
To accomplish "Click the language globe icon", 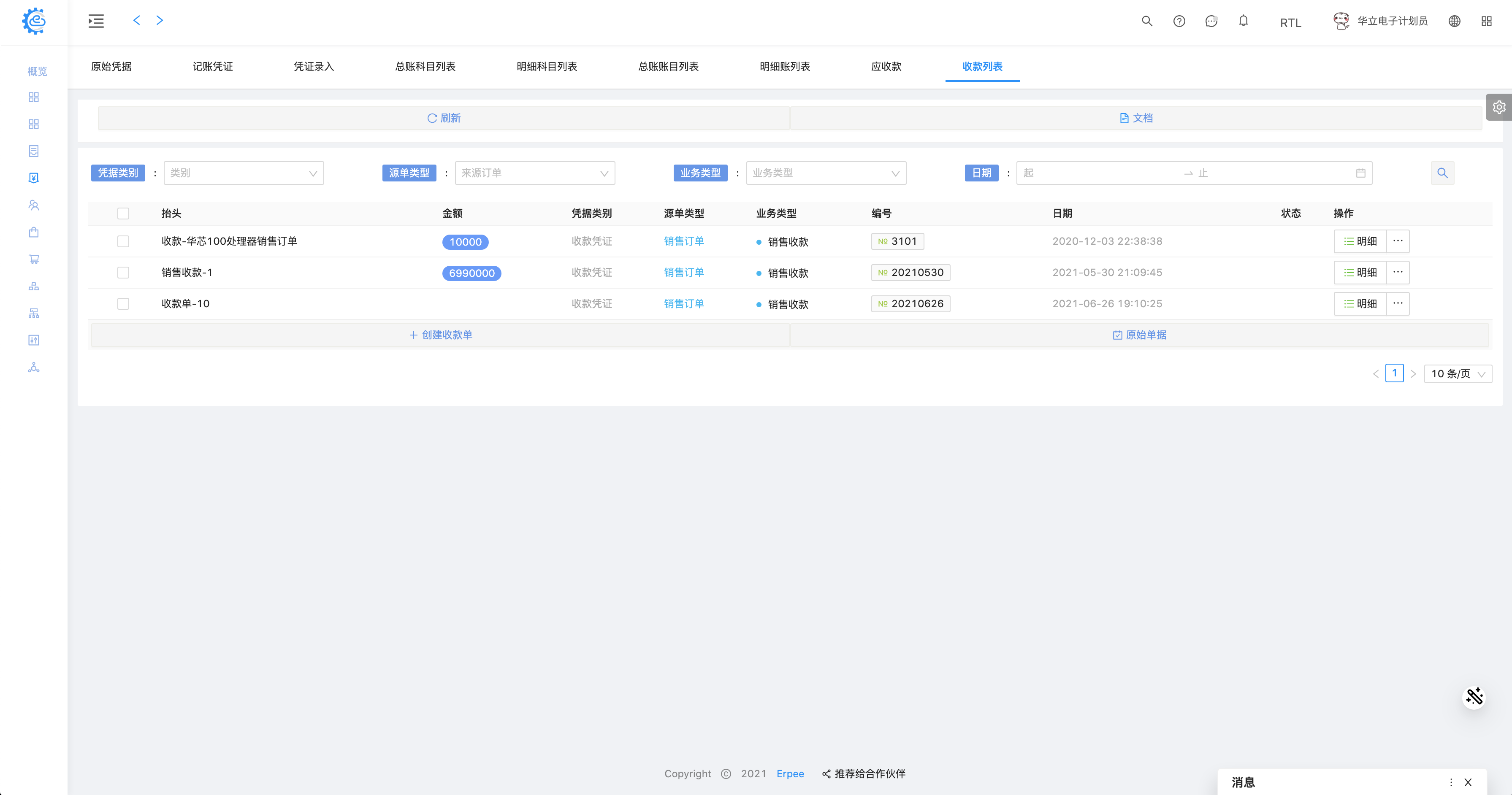I will click(x=1454, y=21).
